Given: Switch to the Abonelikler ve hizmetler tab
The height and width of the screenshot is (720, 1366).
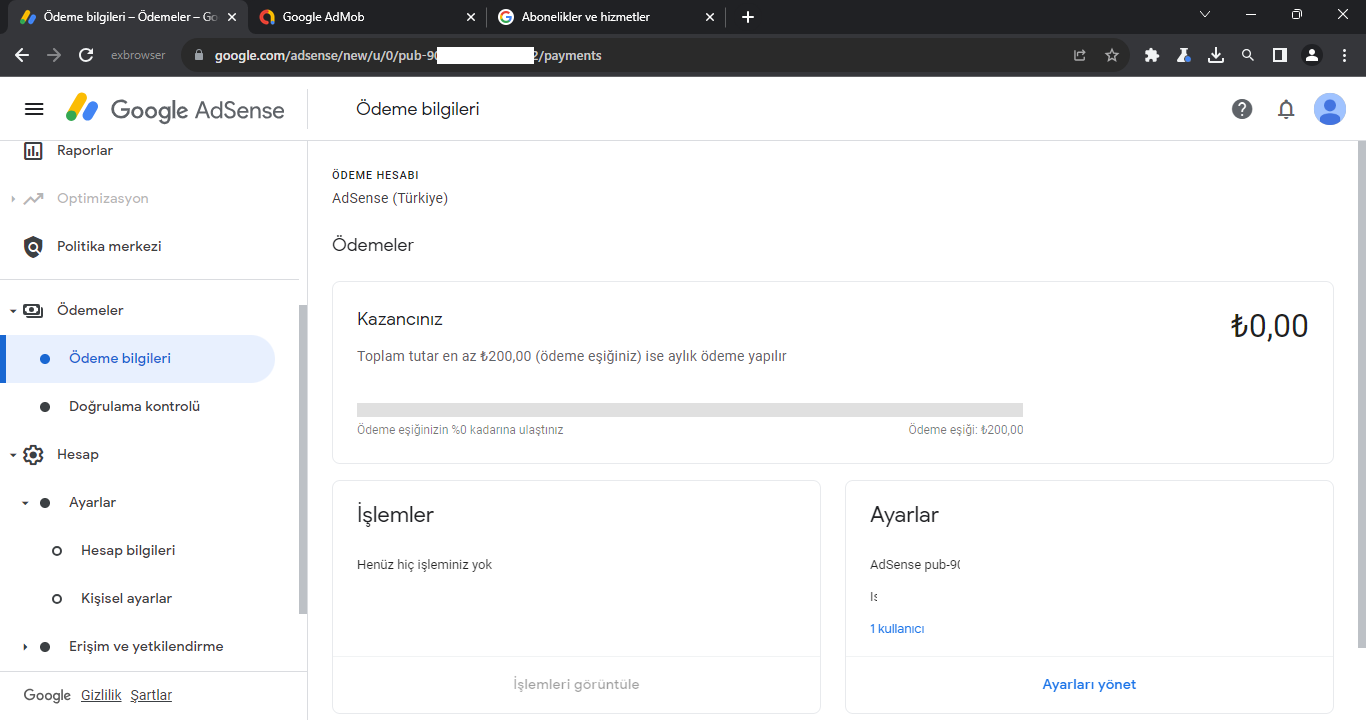Looking at the screenshot, I should point(606,17).
